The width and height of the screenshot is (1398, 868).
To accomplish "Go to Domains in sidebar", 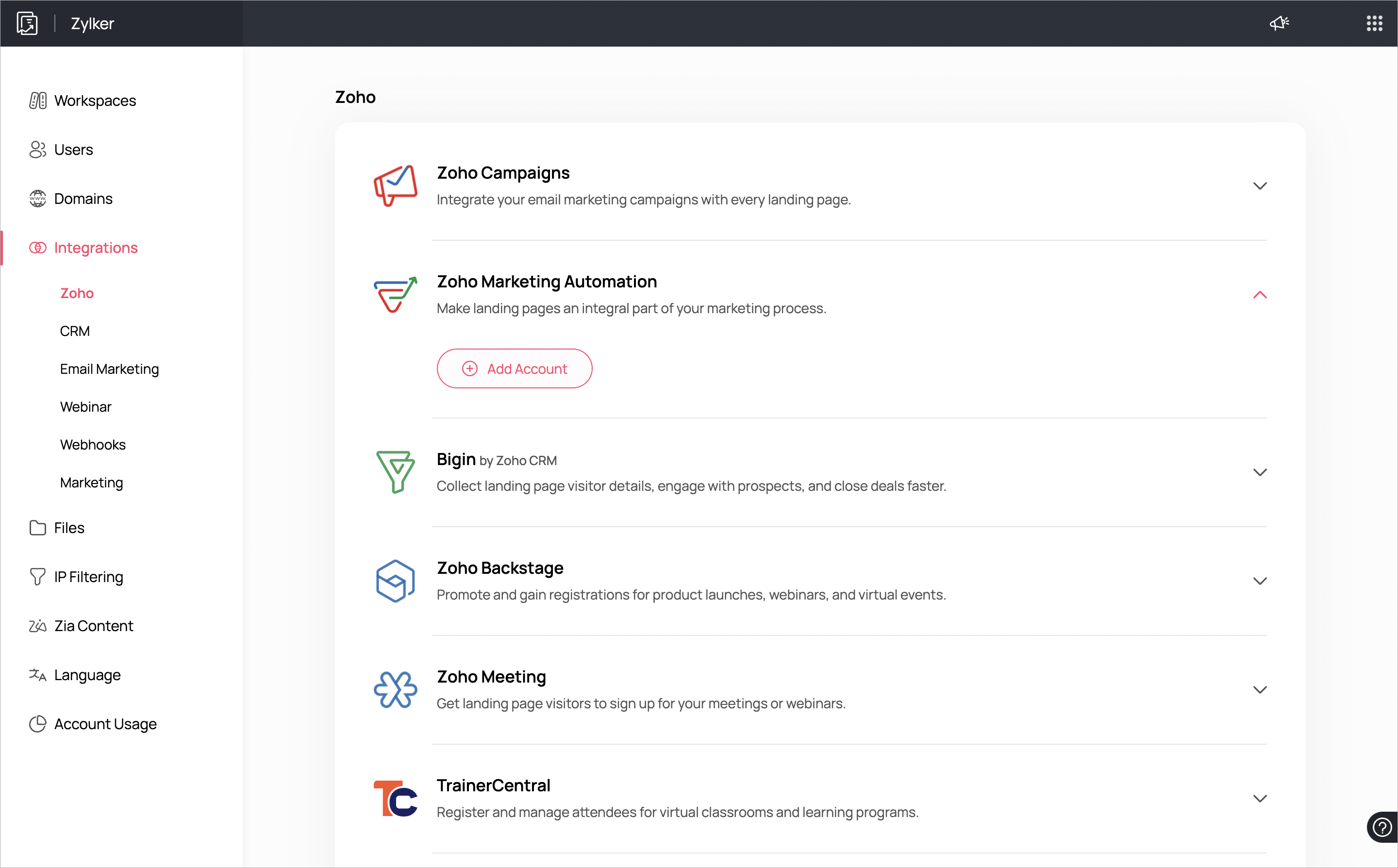I will point(83,199).
